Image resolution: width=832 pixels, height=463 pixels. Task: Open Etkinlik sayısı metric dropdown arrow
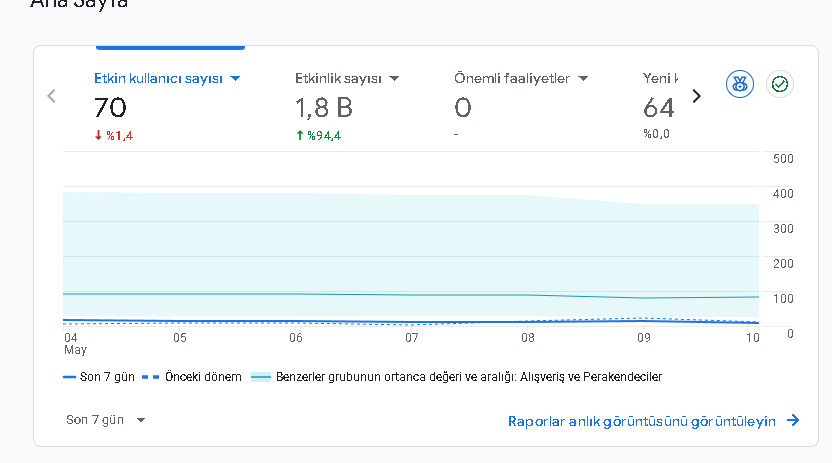(394, 78)
